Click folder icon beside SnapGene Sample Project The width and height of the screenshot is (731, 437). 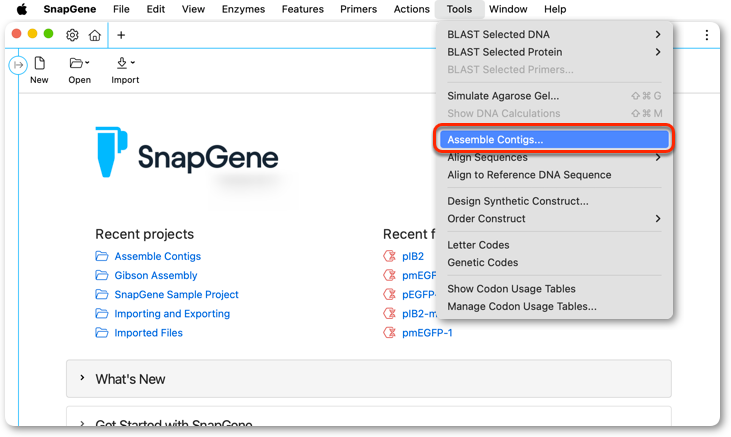pyautogui.click(x=102, y=294)
